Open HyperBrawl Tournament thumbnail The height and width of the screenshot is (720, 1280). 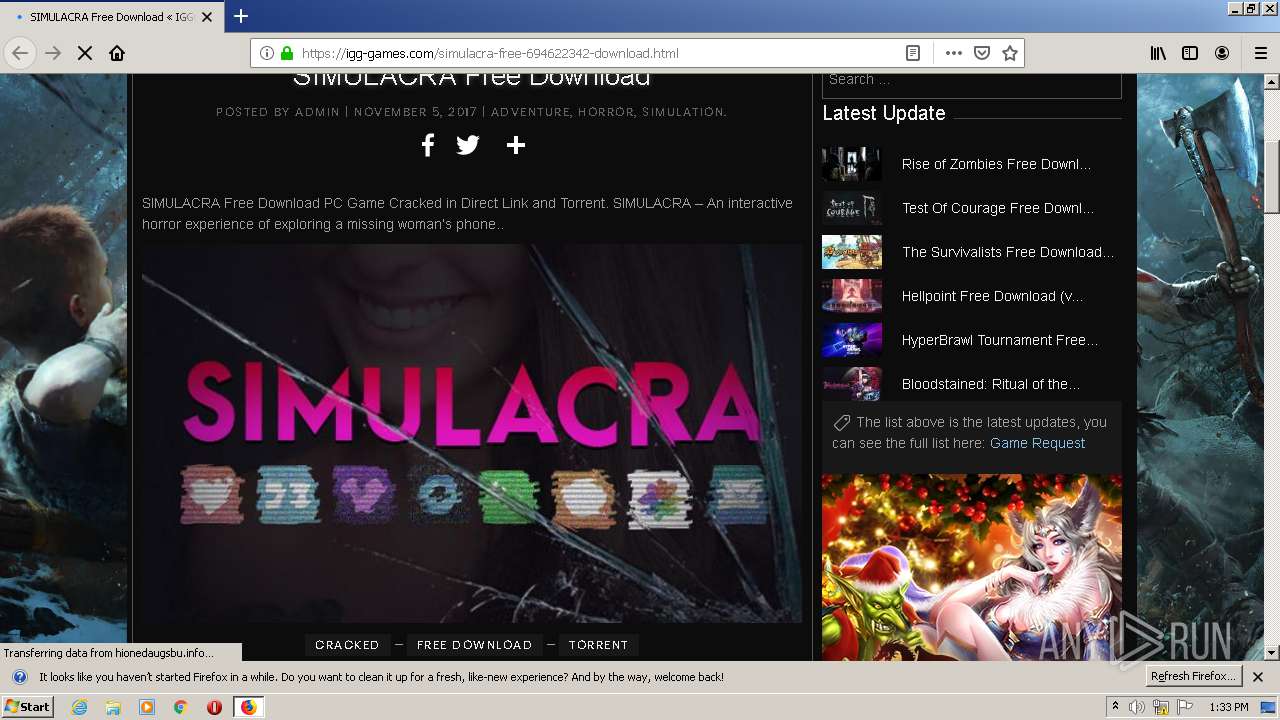click(852, 340)
